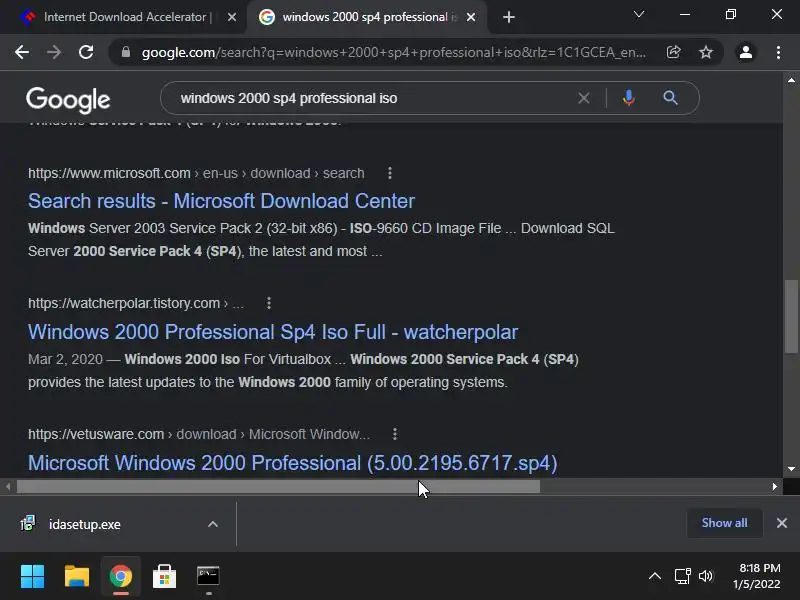
Task: Click the Chrome taskbar icon
Action: pos(120,577)
